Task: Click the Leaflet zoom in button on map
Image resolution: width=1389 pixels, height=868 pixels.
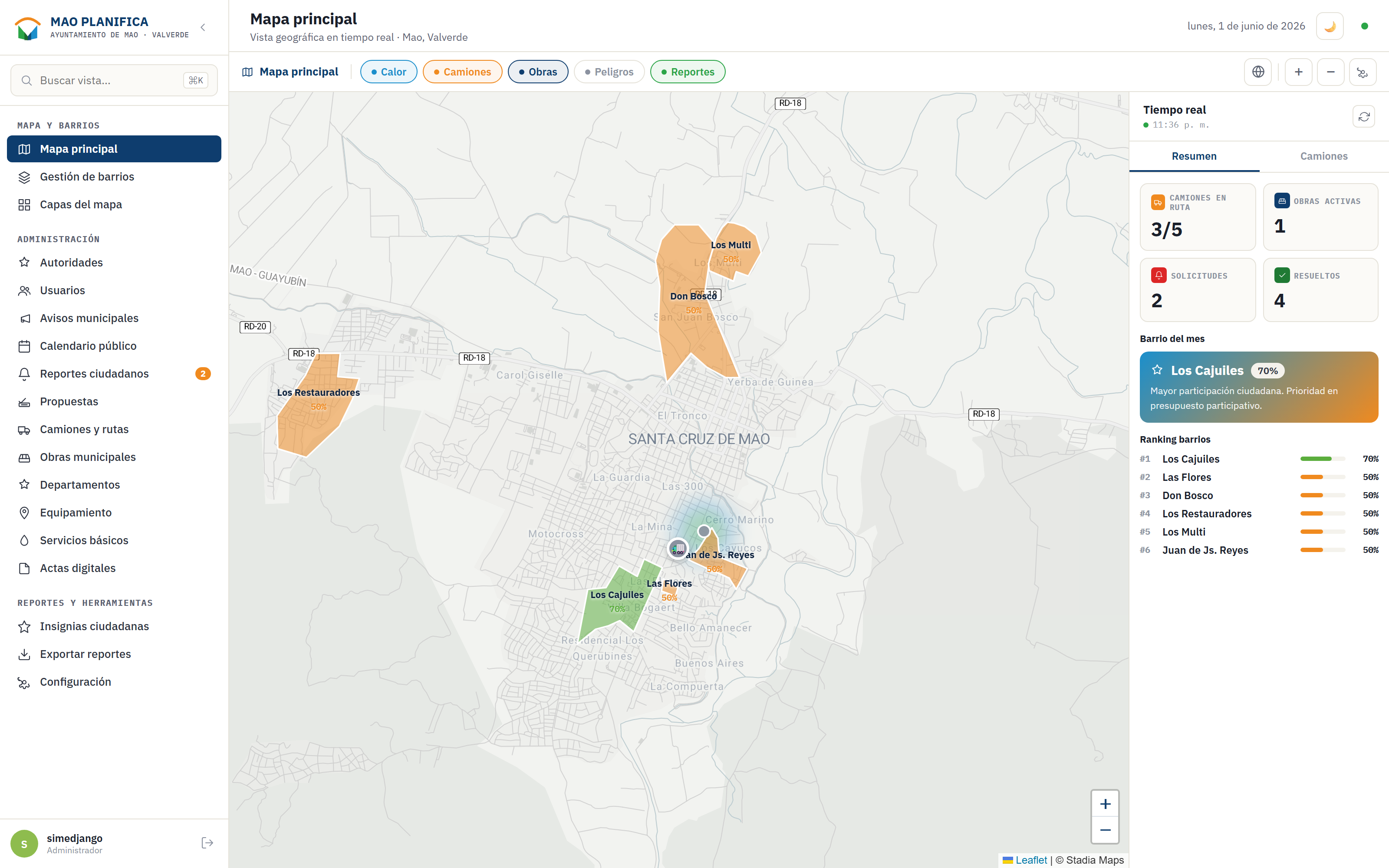Action: tap(1105, 804)
